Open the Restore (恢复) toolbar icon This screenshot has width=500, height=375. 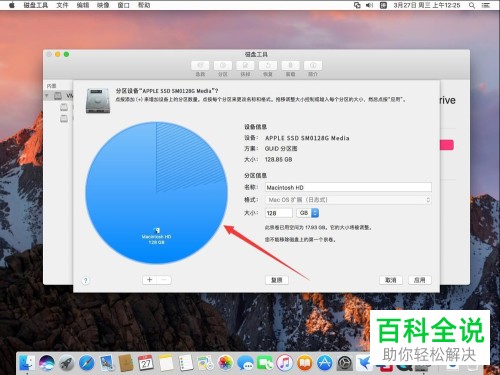[x=268, y=65]
